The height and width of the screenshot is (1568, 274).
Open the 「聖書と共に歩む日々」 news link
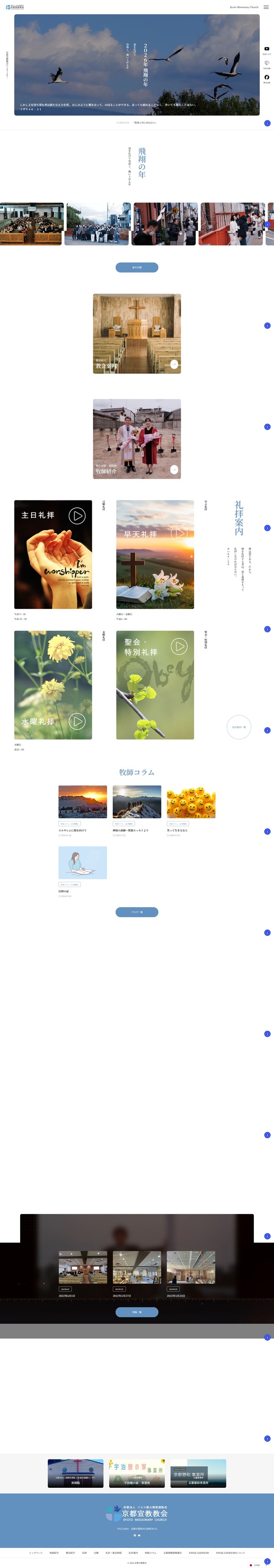[144, 122]
